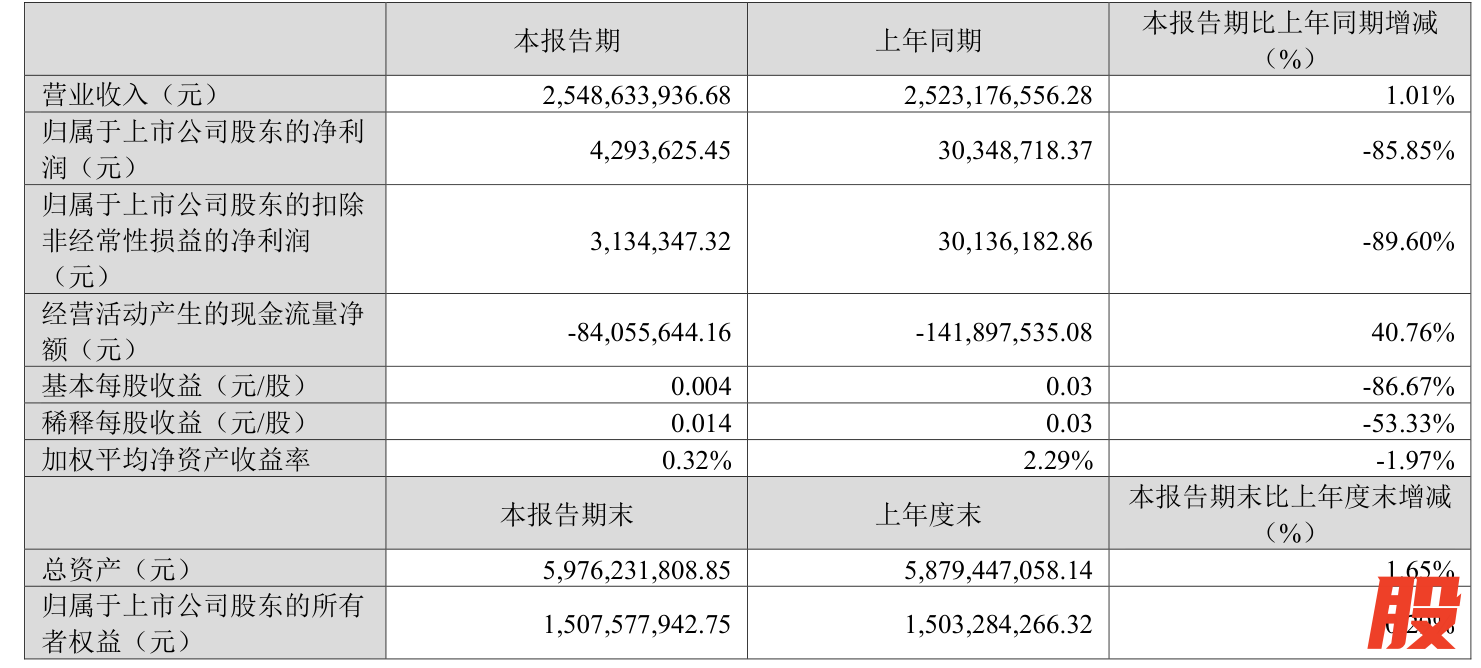Click the 本报告期比上年同期增减 header cell
The image size is (1481, 668).
point(1290,40)
